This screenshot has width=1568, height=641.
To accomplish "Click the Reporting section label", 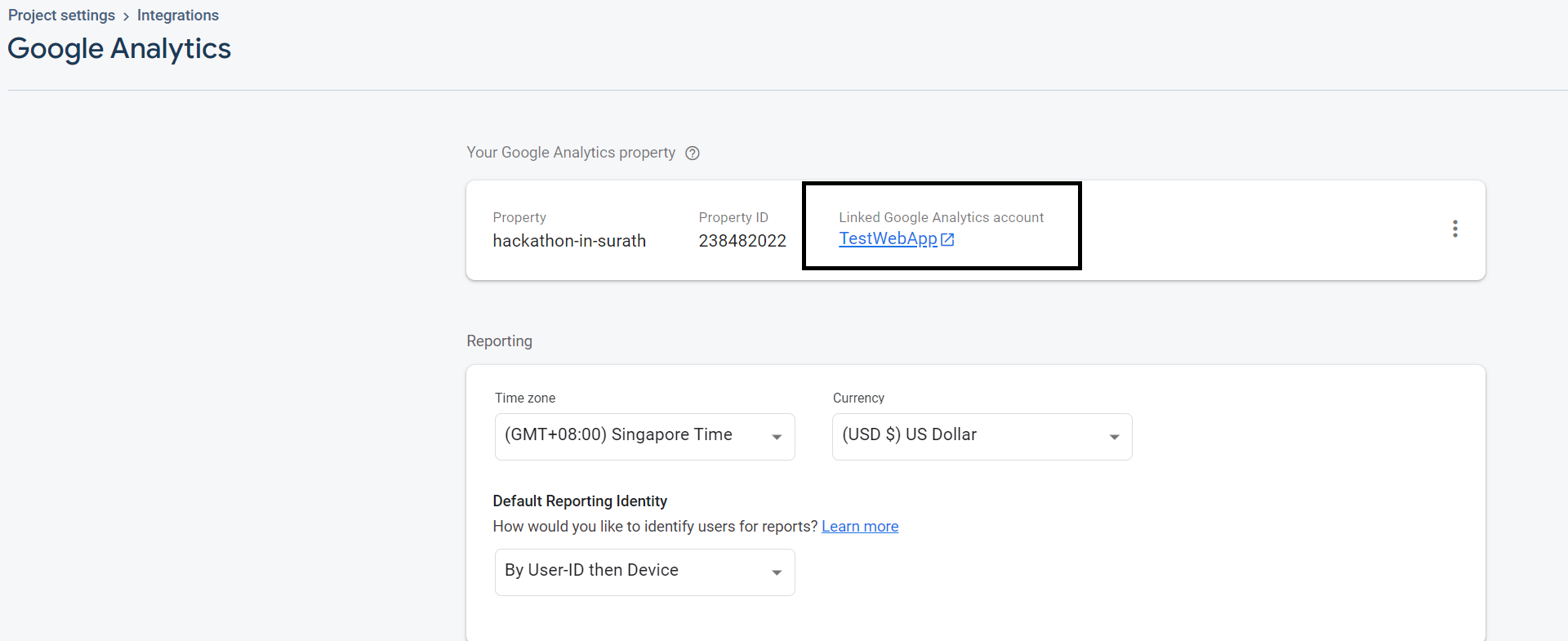I will [x=499, y=341].
